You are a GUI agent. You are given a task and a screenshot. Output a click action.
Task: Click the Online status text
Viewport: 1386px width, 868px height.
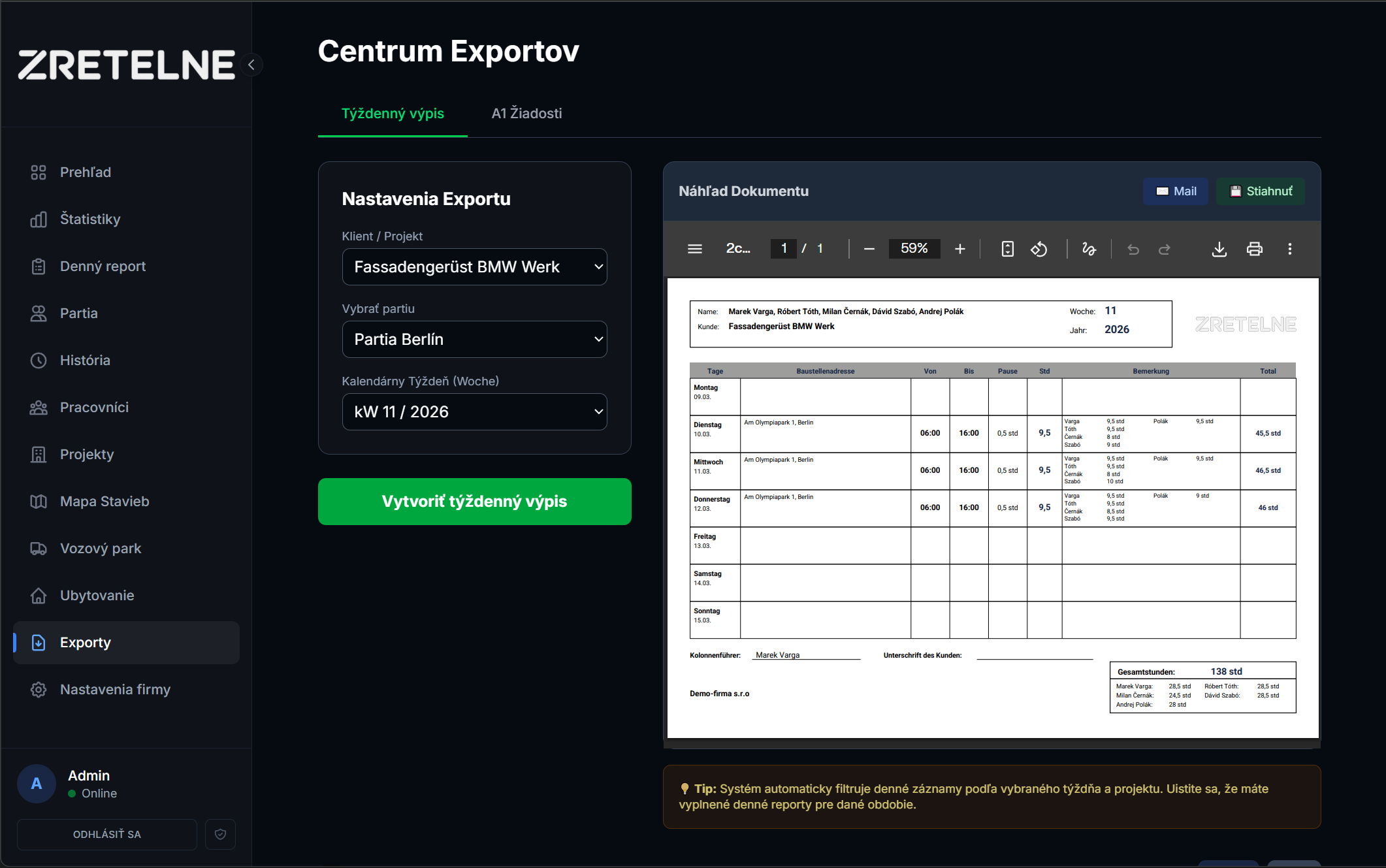tap(99, 794)
